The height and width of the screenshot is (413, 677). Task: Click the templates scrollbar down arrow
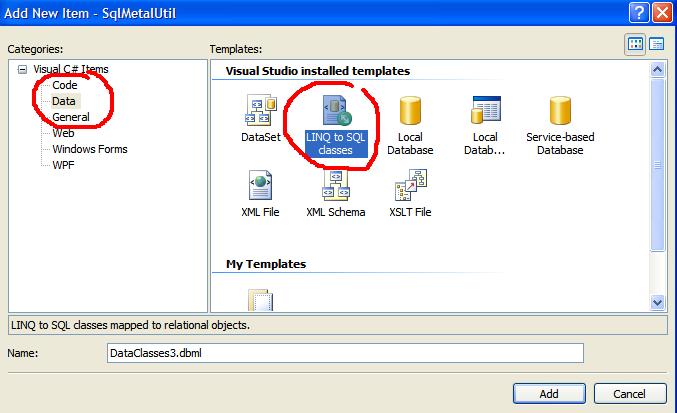coord(657,303)
